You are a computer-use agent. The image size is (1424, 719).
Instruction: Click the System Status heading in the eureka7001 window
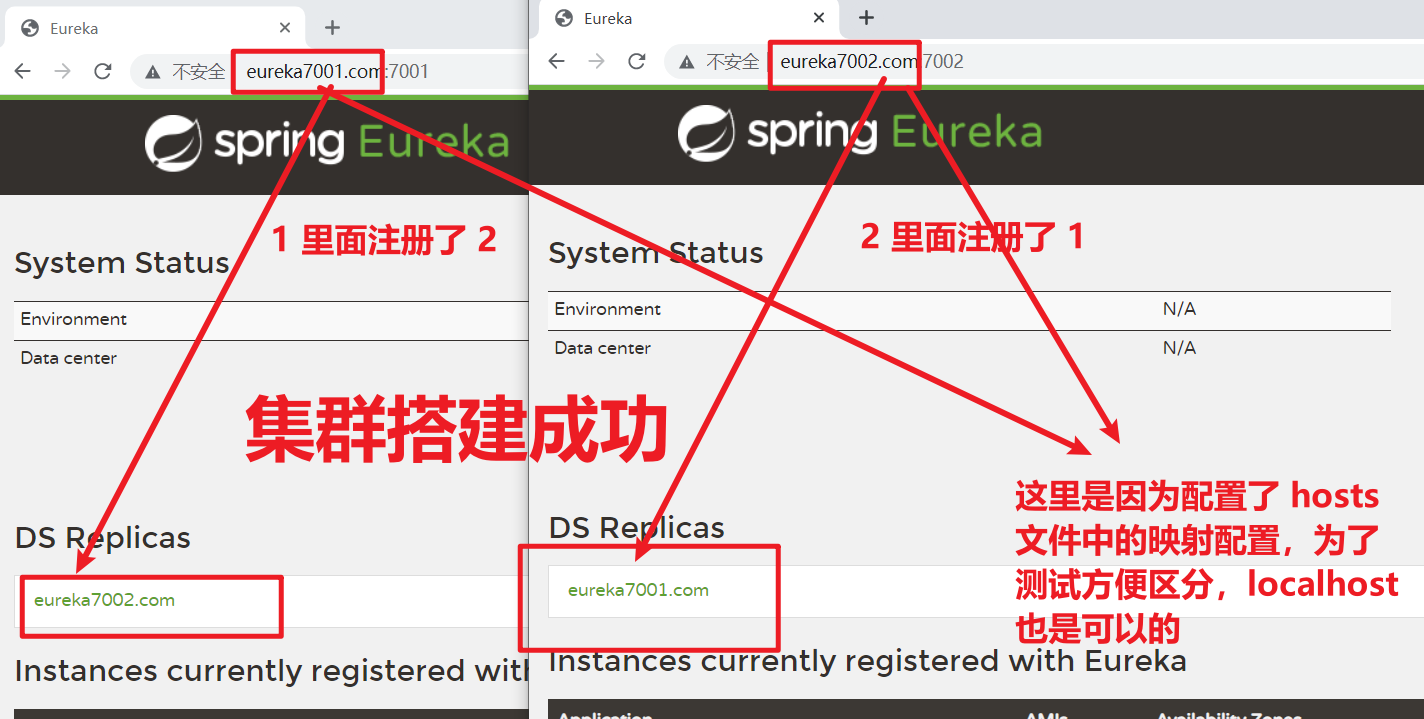coord(122,263)
